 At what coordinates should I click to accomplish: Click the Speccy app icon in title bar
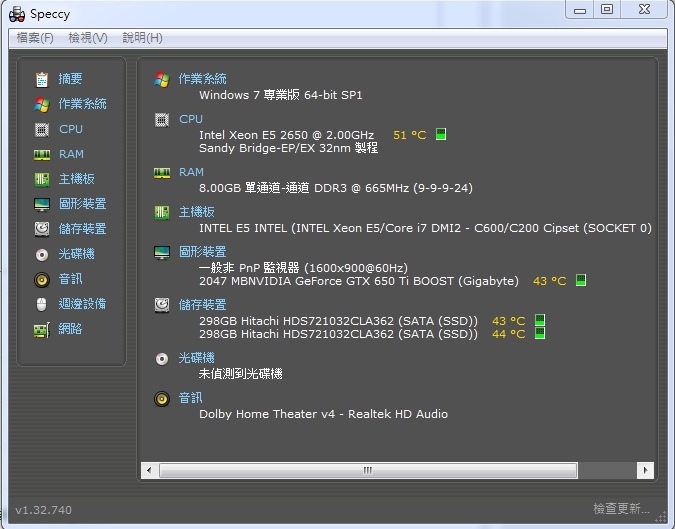click(x=17, y=14)
